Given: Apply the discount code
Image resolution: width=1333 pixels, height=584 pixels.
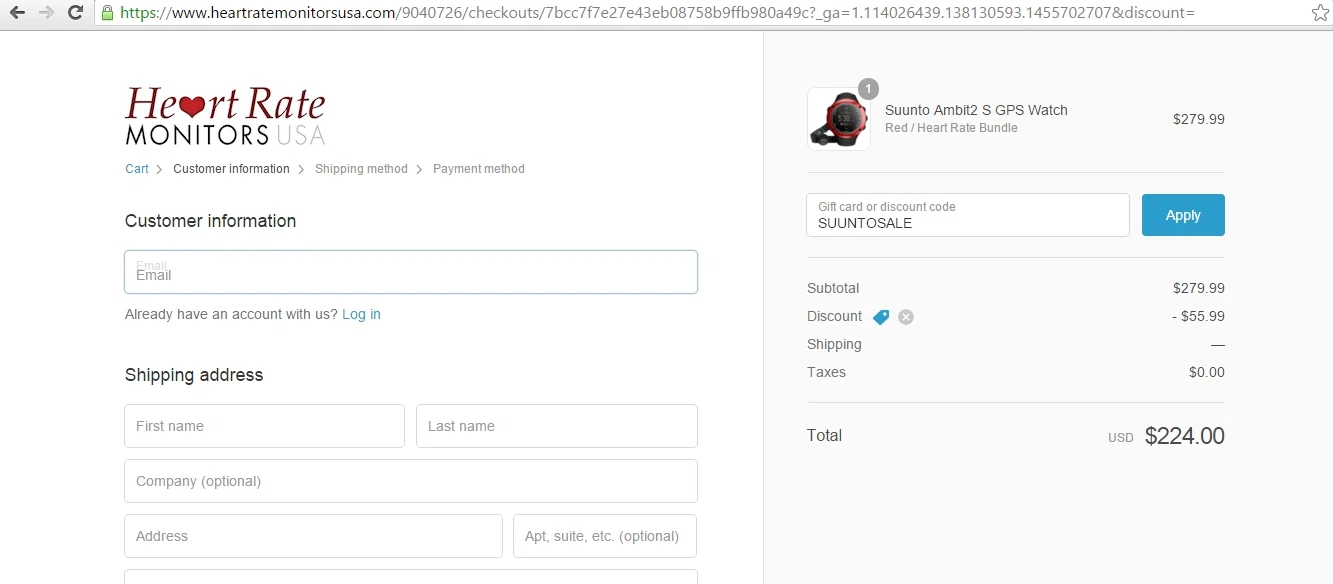Looking at the screenshot, I should [x=1183, y=215].
